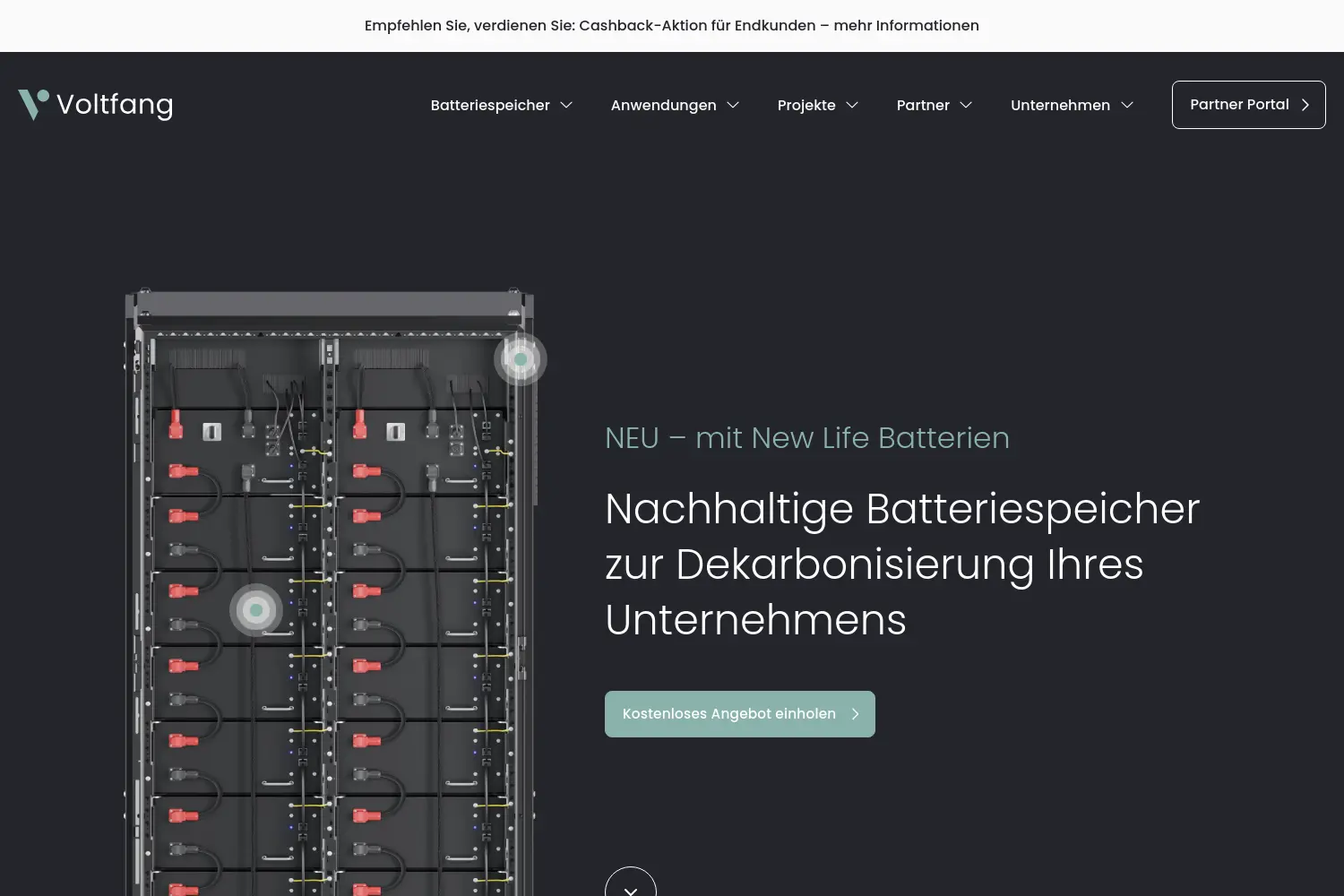The width and height of the screenshot is (1344, 896).
Task: Expand the chevron next to Batteriespeicher
Action: pos(566,105)
